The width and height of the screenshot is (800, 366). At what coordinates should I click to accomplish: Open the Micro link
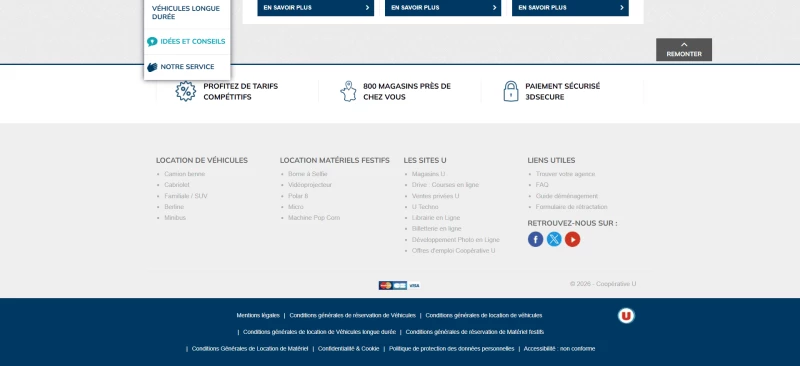[296, 207]
